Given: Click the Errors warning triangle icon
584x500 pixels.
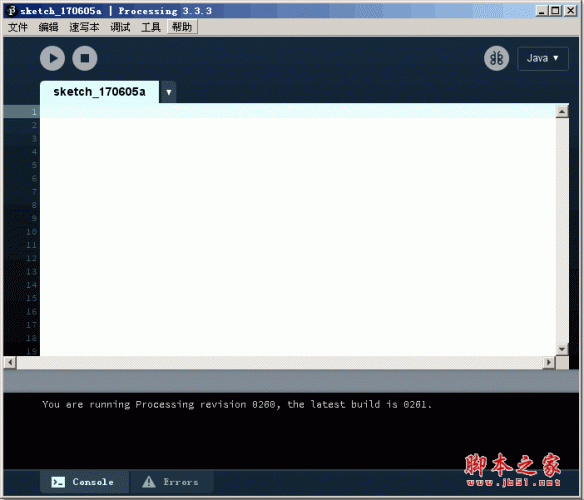Looking at the screenshot, I should point(149,482).
